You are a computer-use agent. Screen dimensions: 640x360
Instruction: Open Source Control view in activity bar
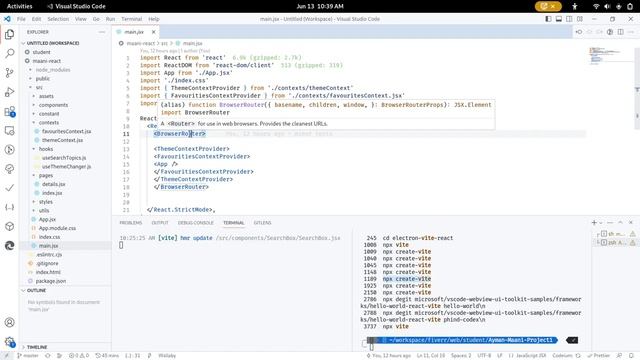[9, 73]
